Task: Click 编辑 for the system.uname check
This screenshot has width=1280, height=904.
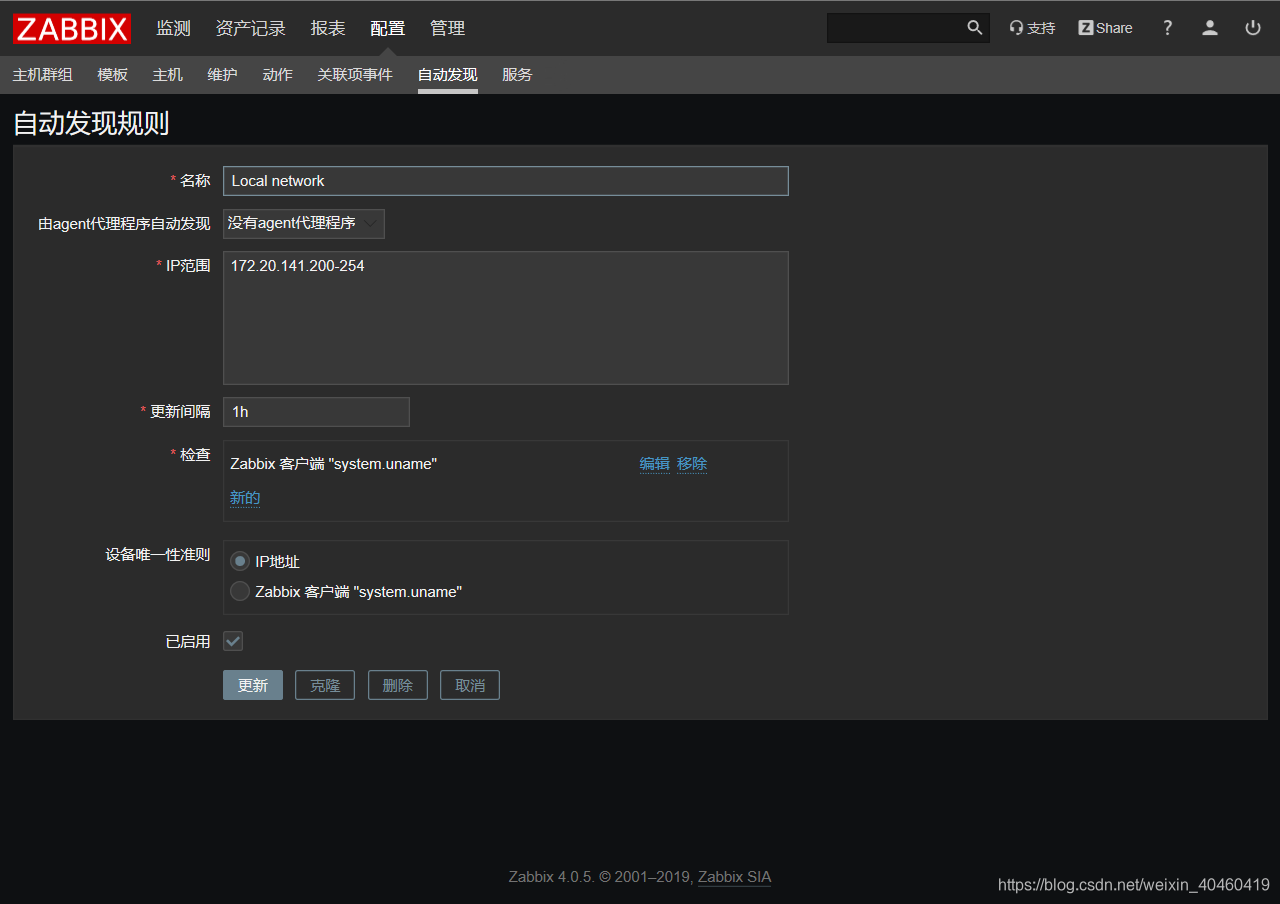Action: click(655, 464)
